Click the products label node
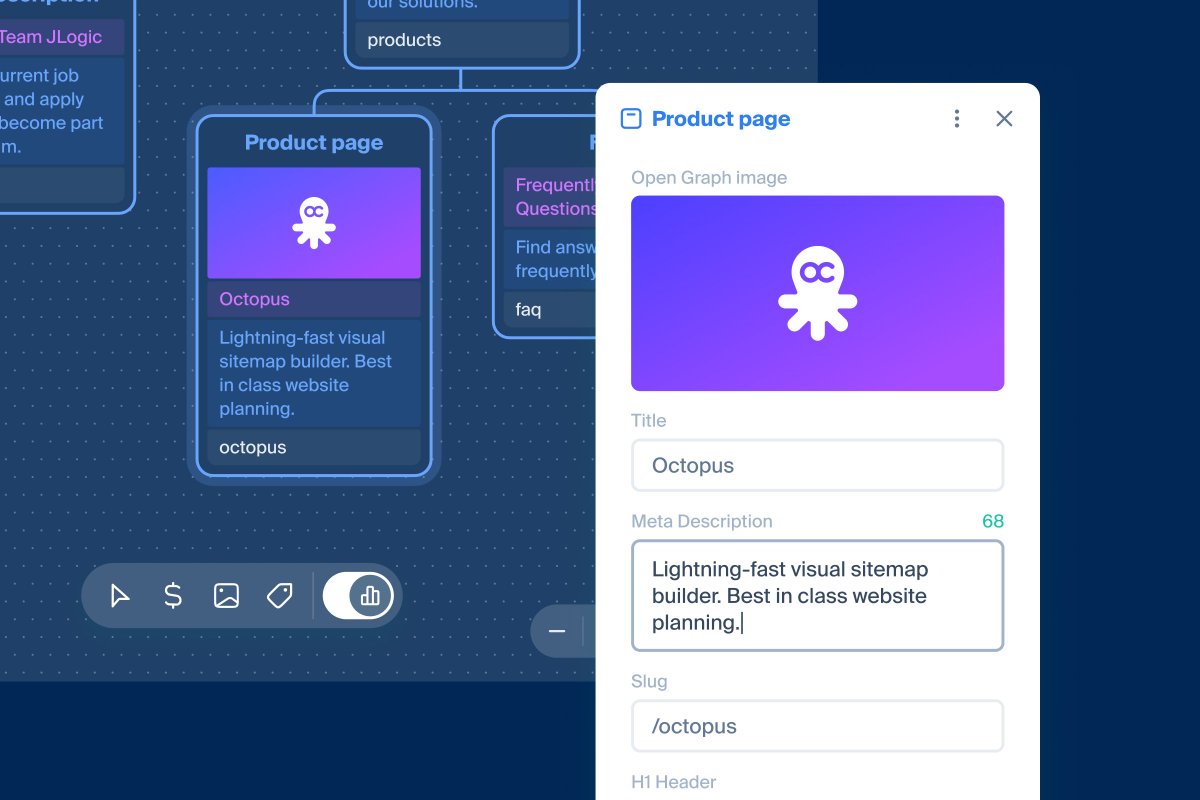The image size is (1200, 800). (x=404, y=40)
